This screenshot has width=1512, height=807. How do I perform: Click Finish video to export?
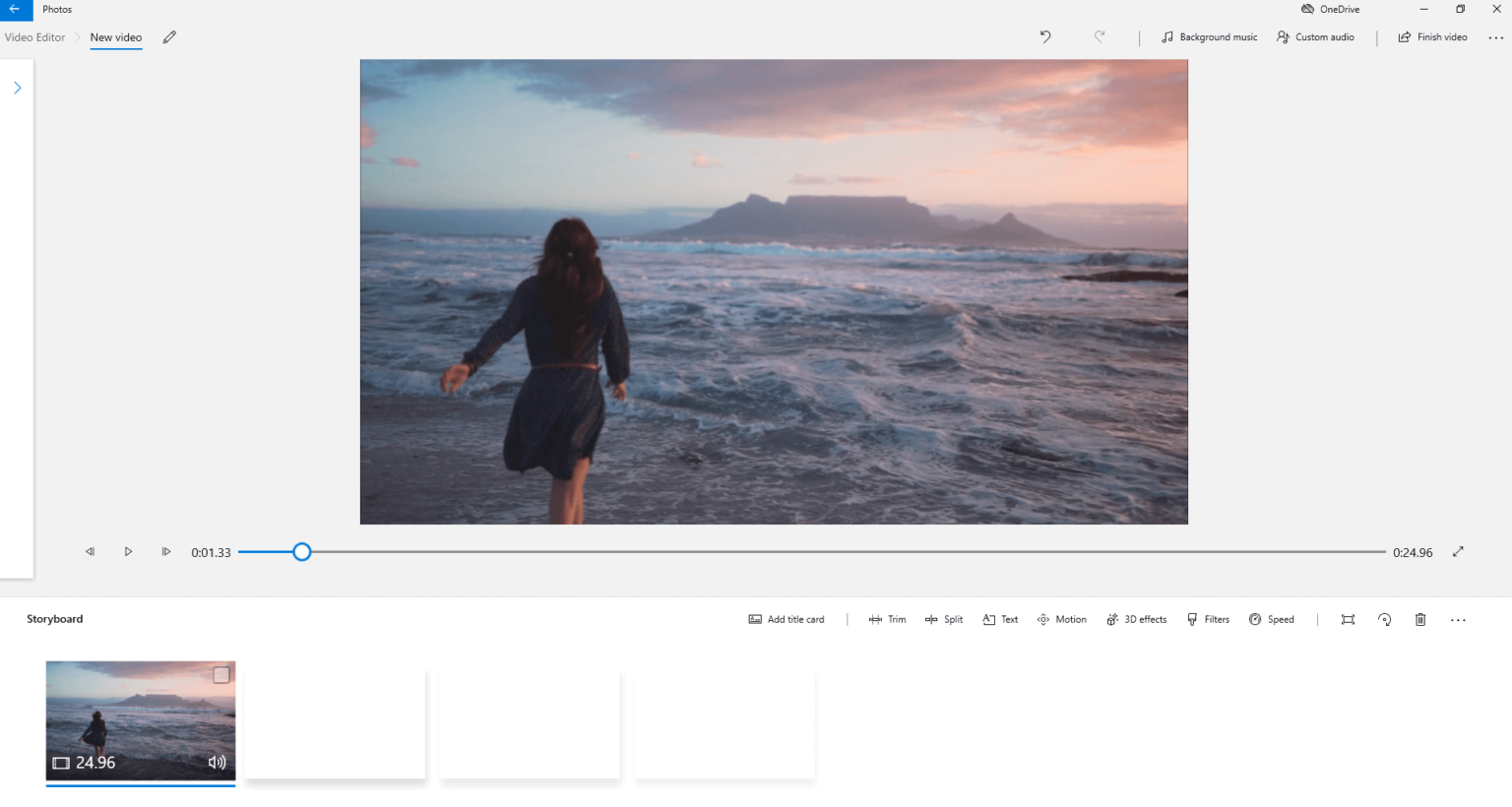tap(1432, 37)
